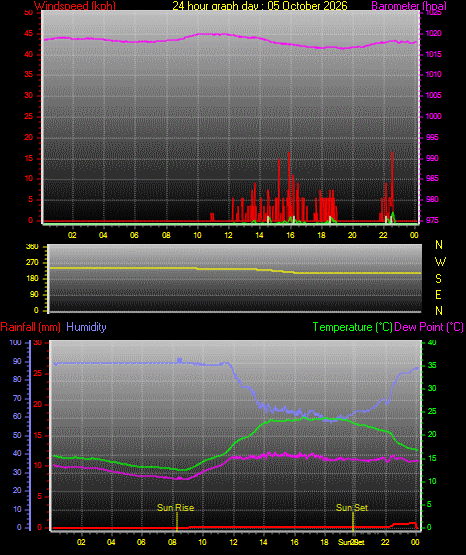Click the 'Rainfall (mm)' legend label
Viewport: 466px width, 555px height.
[x=30, y=327]
